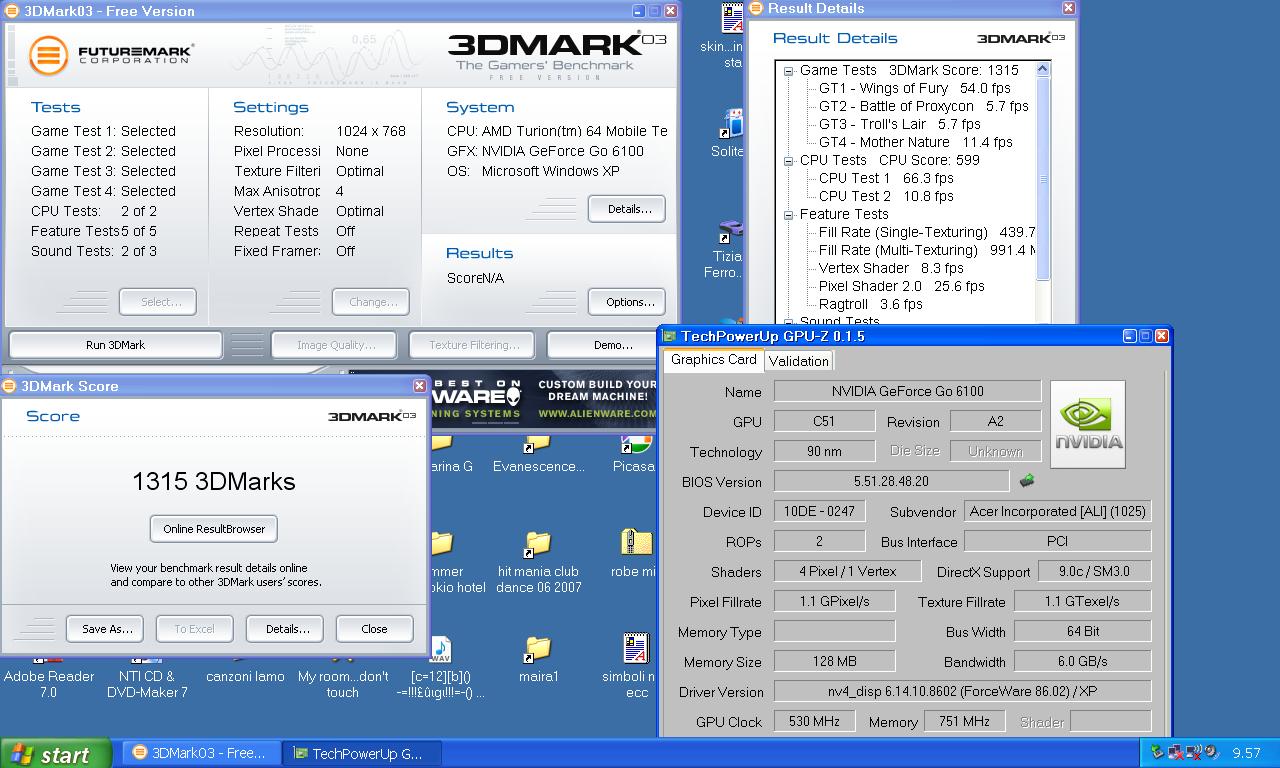The width and height of the screenshot is (1280, 768).
Task: Click the NVIDIA logo in GPU-Z
Action: (x=1088, y=424)
